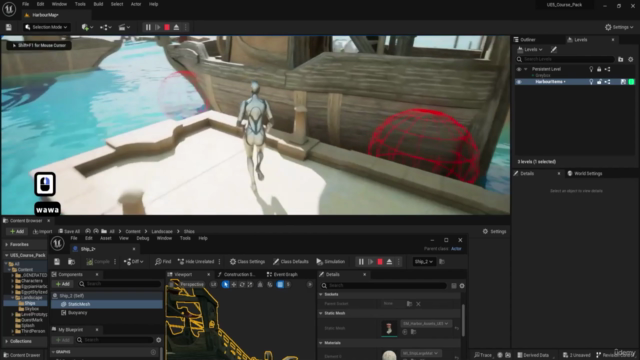Click browse to asset icon in blueprint toolbar
The width and height of the screenshot is (640, 360).
pos(71,262)
